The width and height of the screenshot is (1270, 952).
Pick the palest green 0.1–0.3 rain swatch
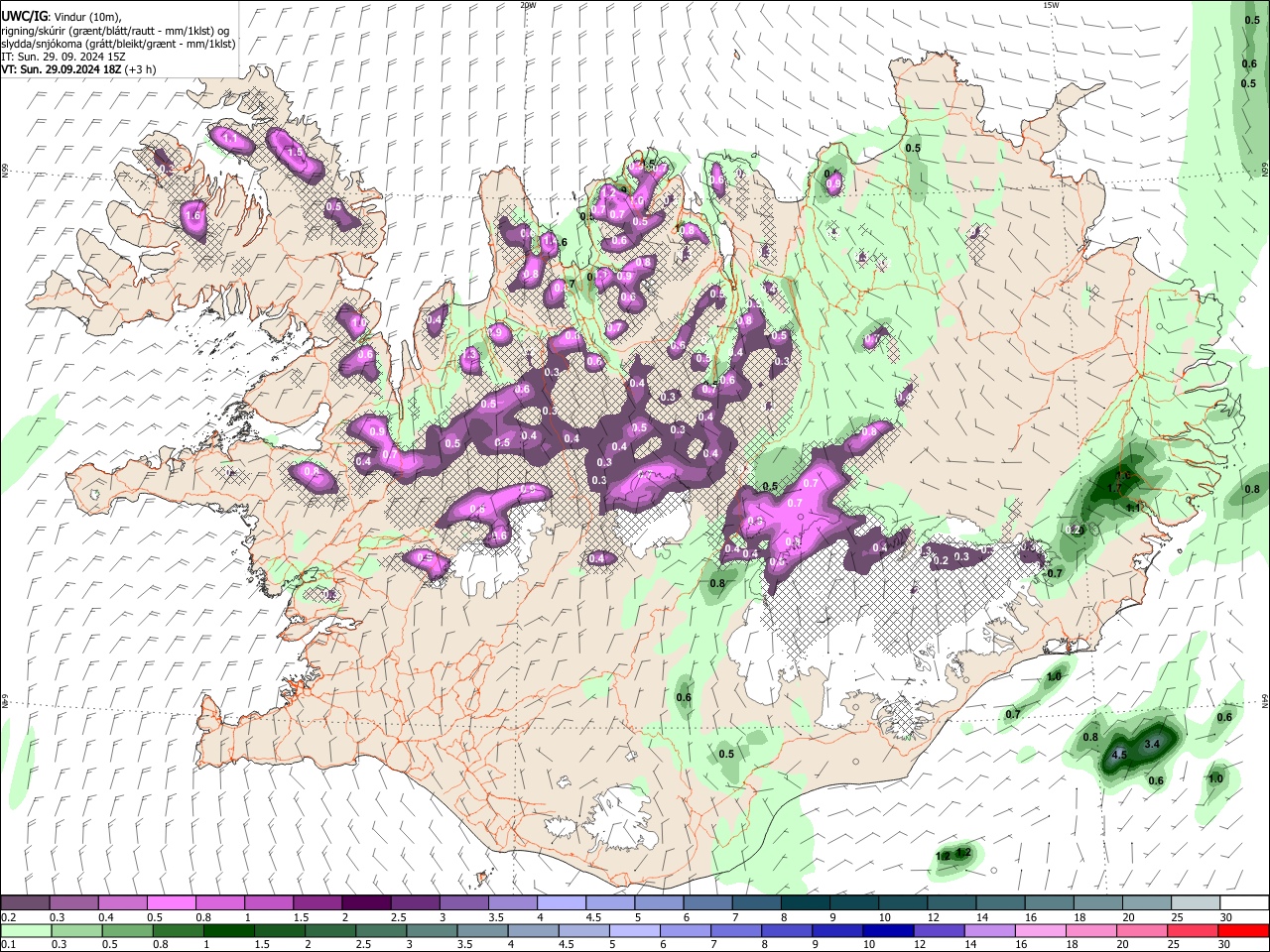click(24, 930)
